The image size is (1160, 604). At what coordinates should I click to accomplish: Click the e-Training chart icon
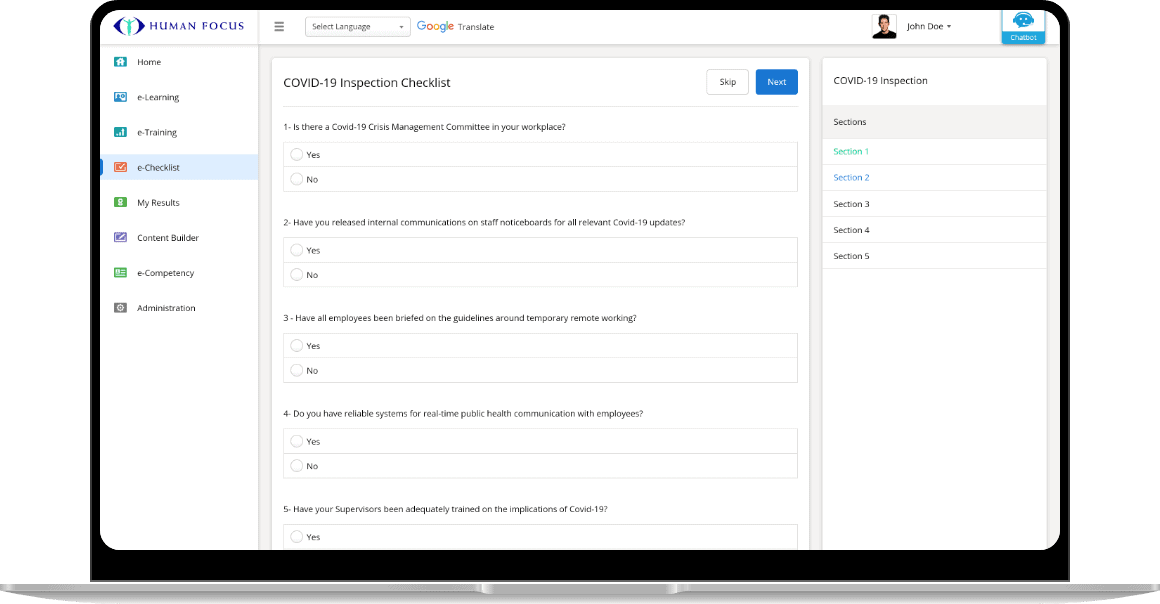click(x=120, y=132)
